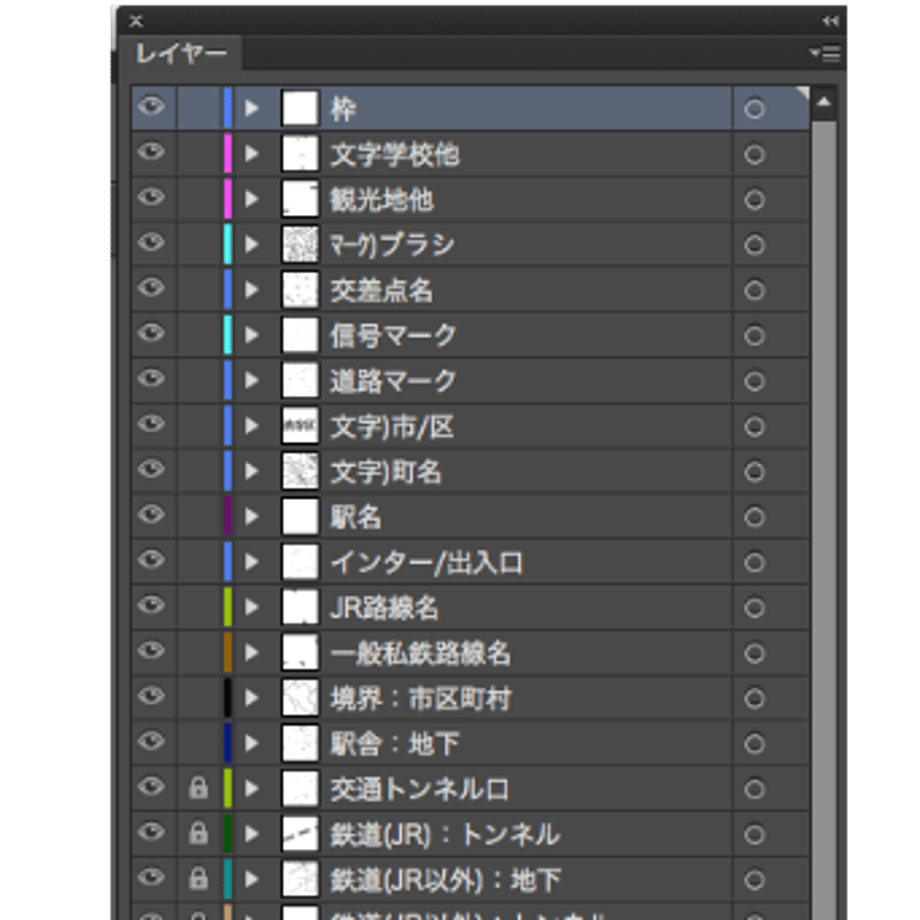
Task: Hide the 枠 layer
Action: tap(151, 107)
